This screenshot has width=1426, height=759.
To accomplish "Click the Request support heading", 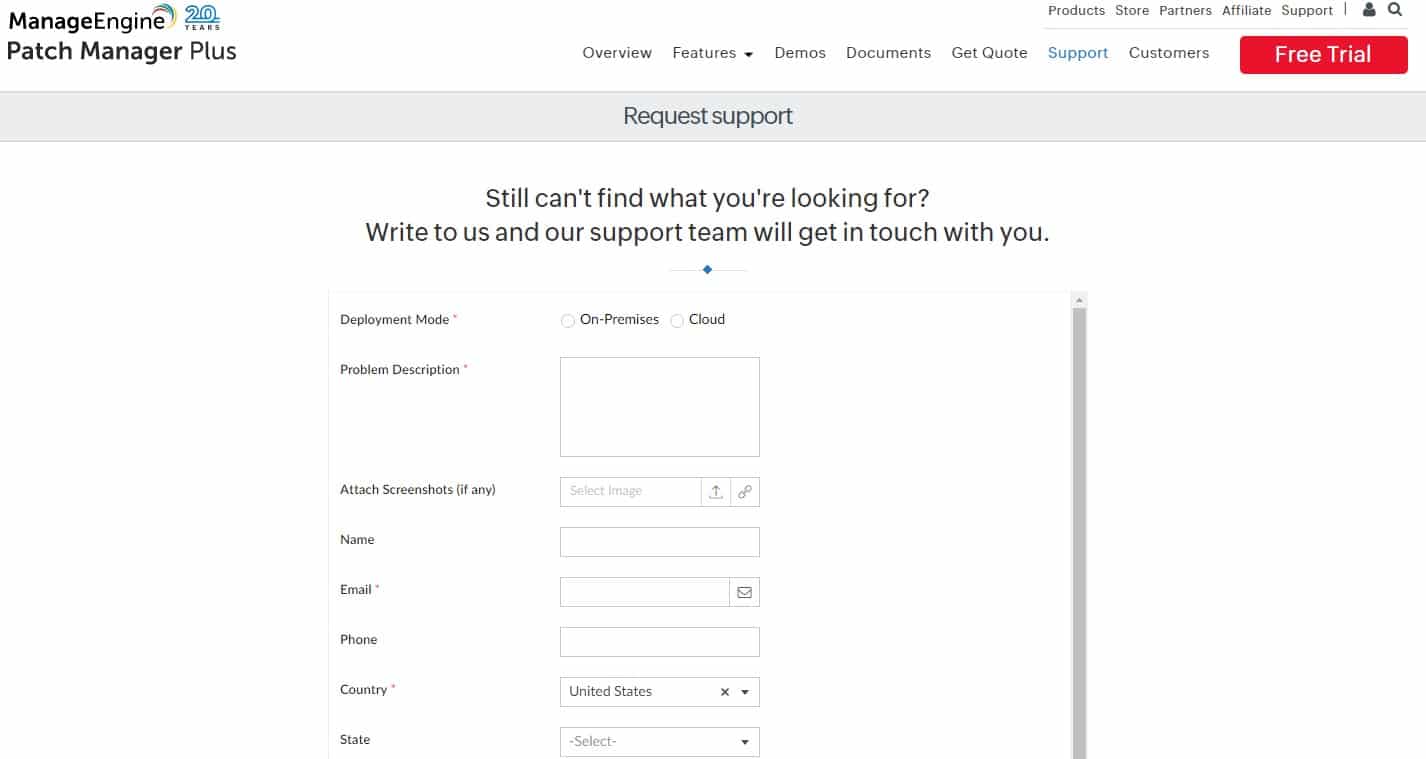I will (x=708, y=116).
